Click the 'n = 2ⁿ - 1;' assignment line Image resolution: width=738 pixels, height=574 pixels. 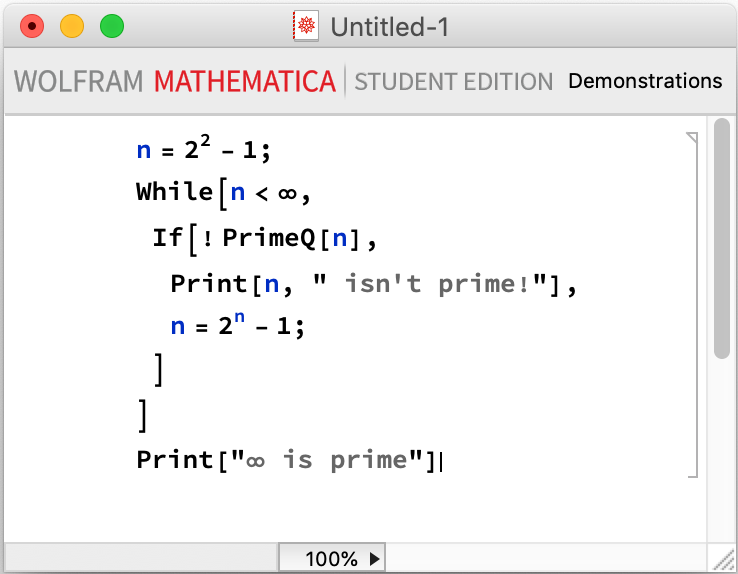point(238,324)
